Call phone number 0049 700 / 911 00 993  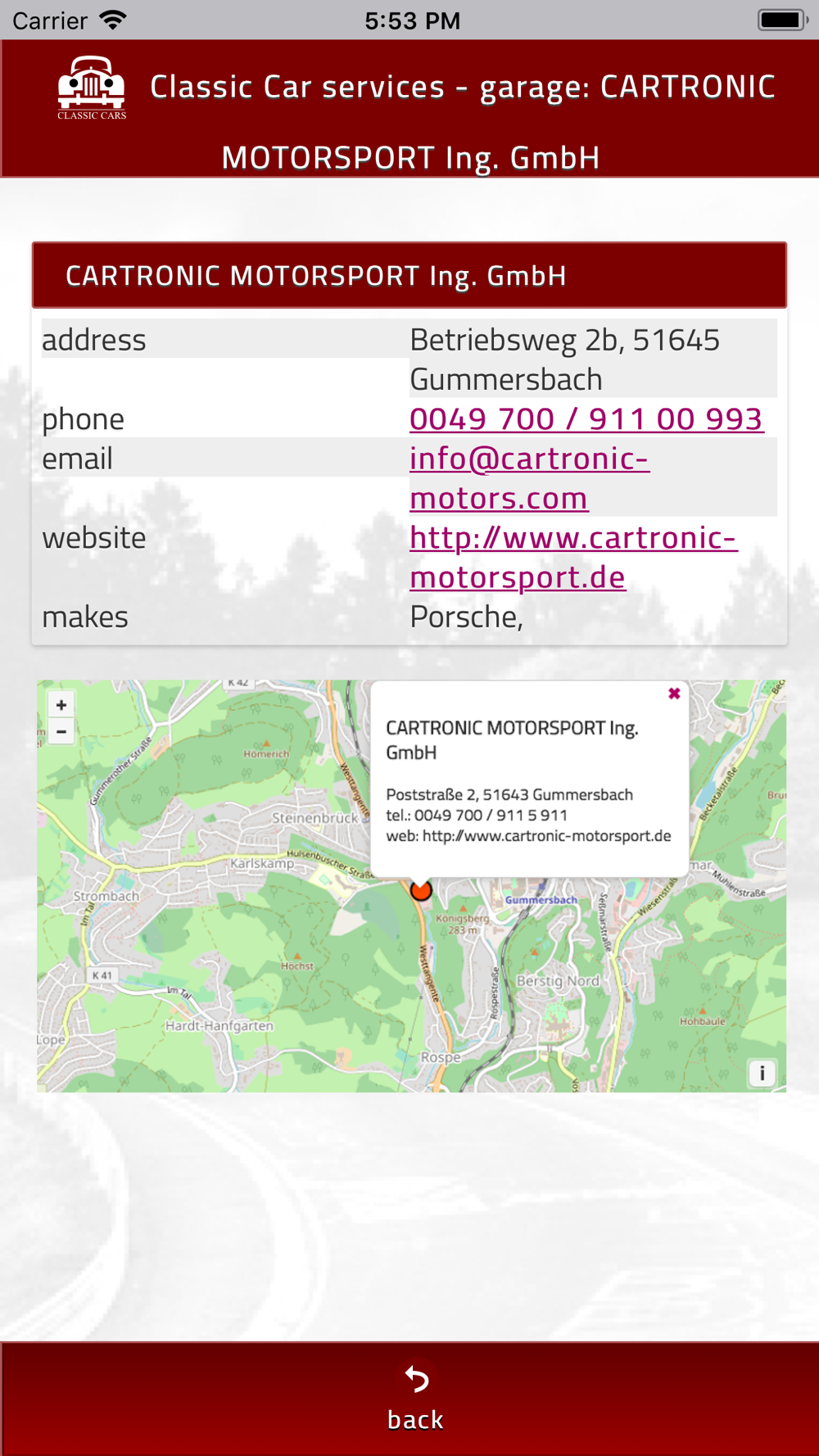tap(586, 418)
